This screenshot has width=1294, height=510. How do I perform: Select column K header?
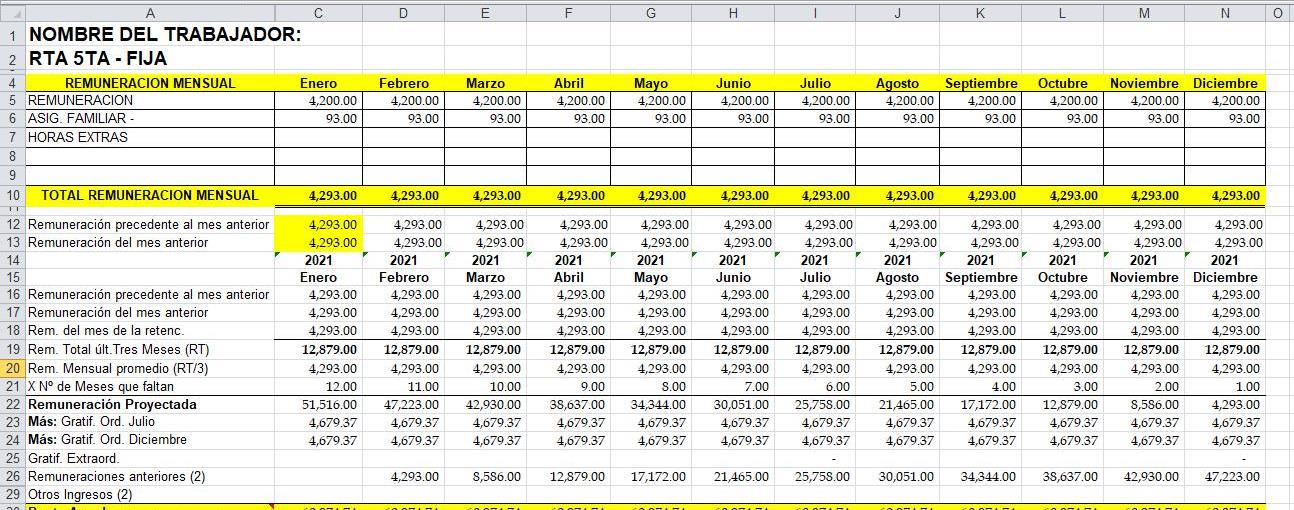pos(980,13)
